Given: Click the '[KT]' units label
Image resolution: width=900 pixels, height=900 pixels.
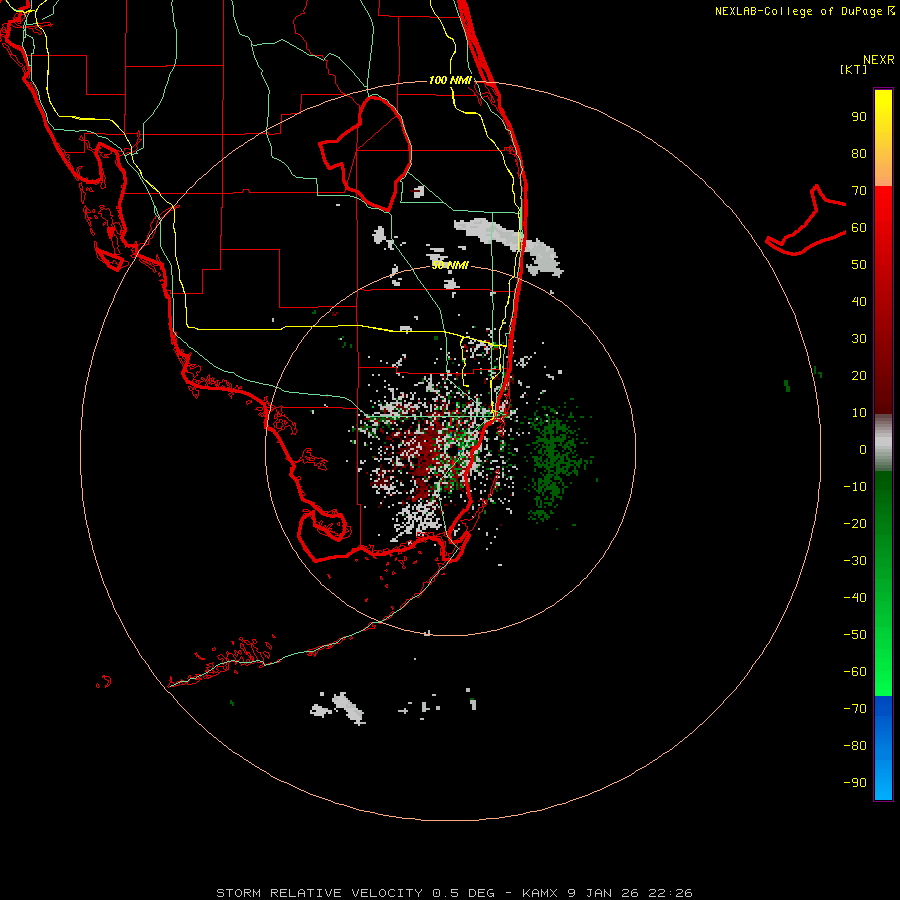Looking at the screenshot, I should 853,69.
